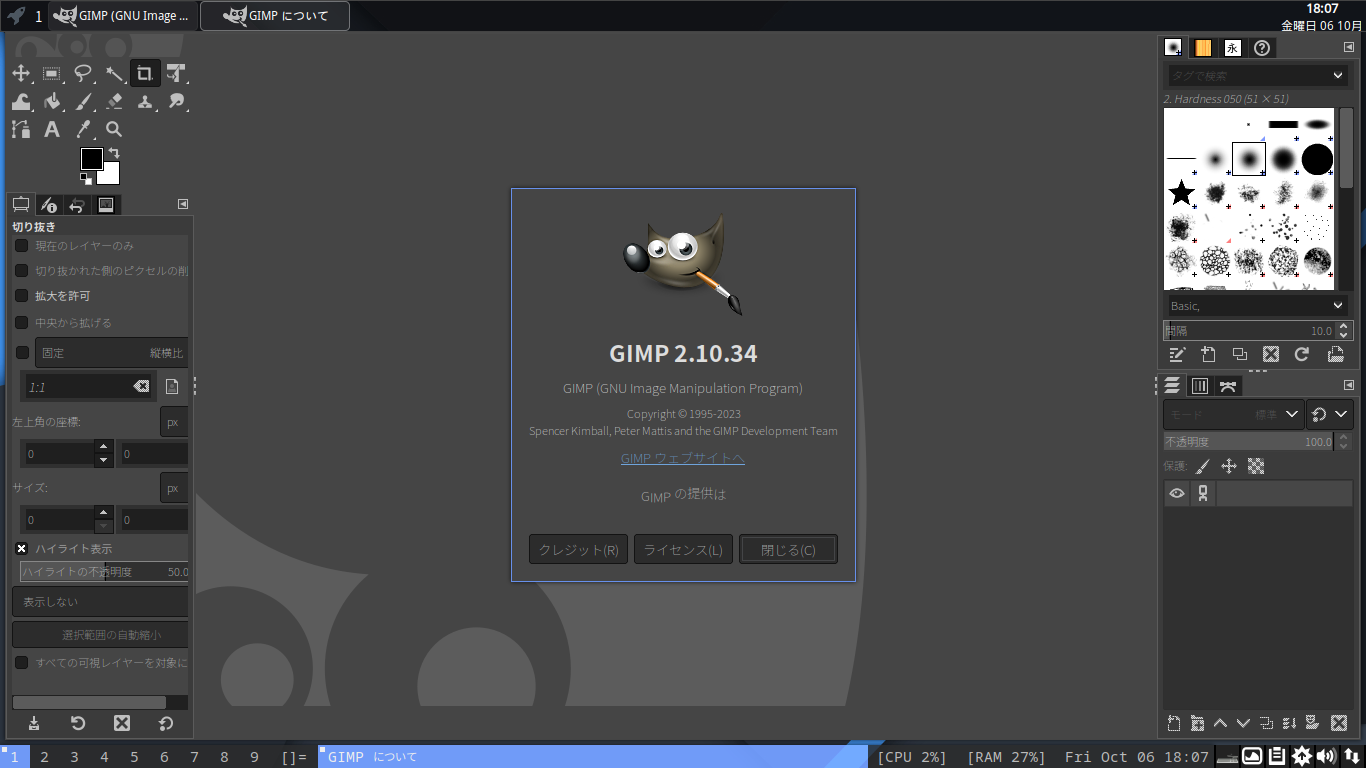
Task: Toggle 切り抜かれた側のピクセル checkbox
Action: pyautogui.click(x=21, y=270)
